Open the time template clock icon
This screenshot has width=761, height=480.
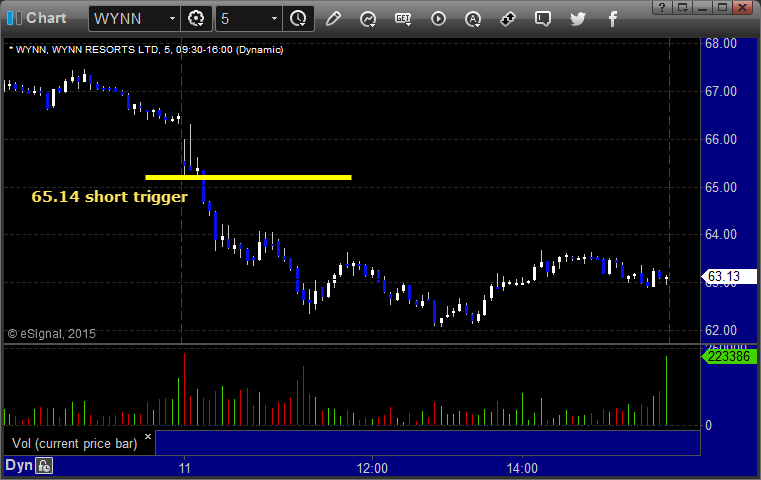[x=298, y=19]
